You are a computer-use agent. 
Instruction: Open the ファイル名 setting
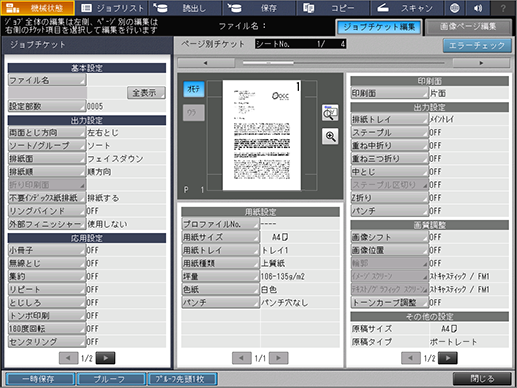click(47, 80)
